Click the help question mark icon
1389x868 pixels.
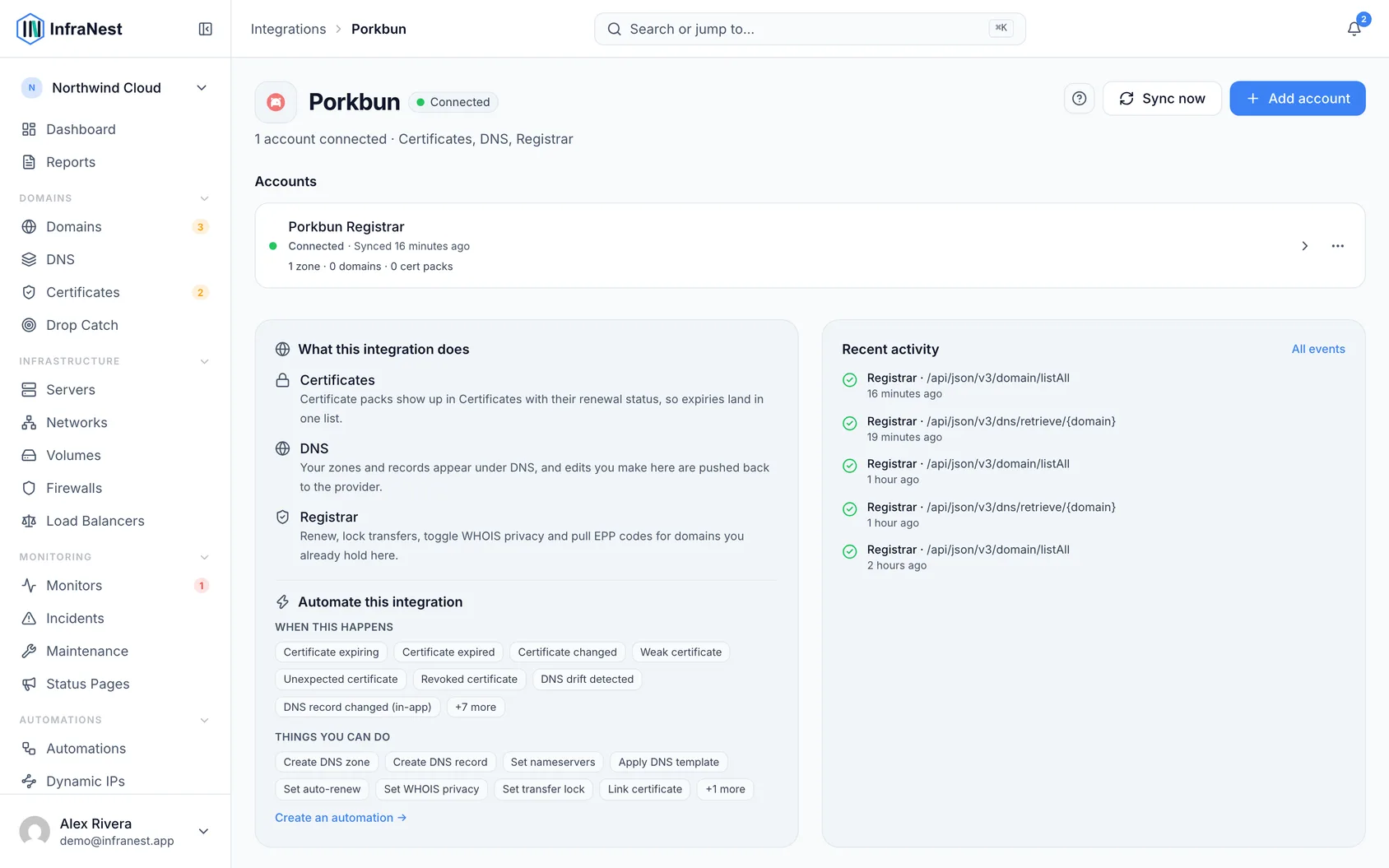point(1079,99)
